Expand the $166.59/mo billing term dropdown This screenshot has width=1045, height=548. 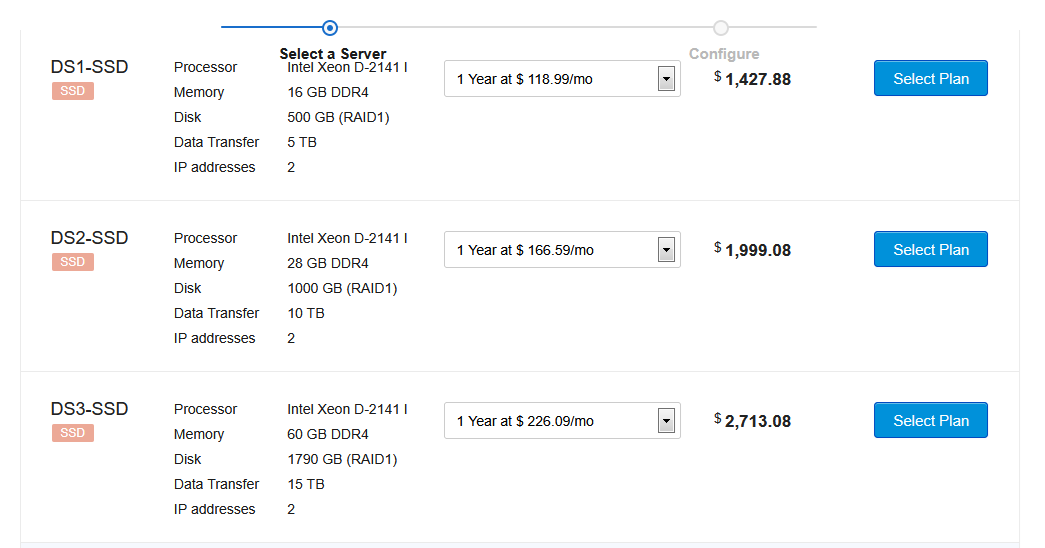coord(562,250)
